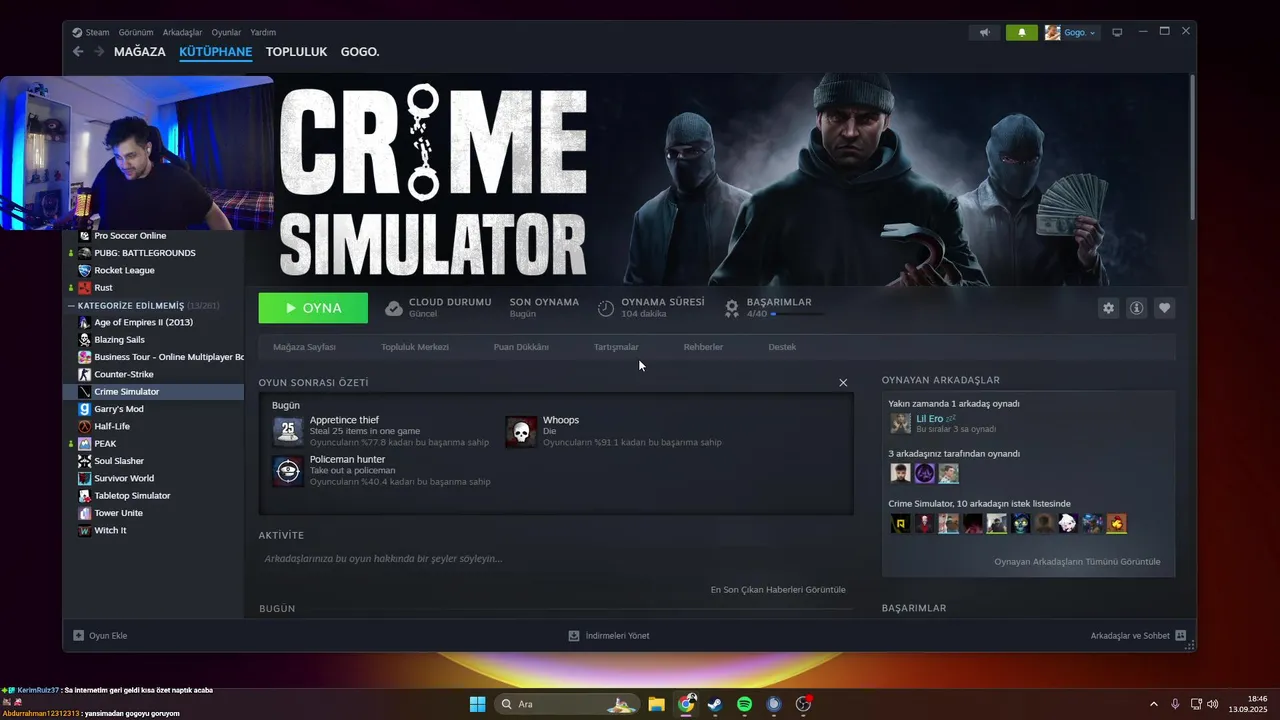Click the taskbar Ara search box
The image size is (1280, 720).
[x=567, y=704]
